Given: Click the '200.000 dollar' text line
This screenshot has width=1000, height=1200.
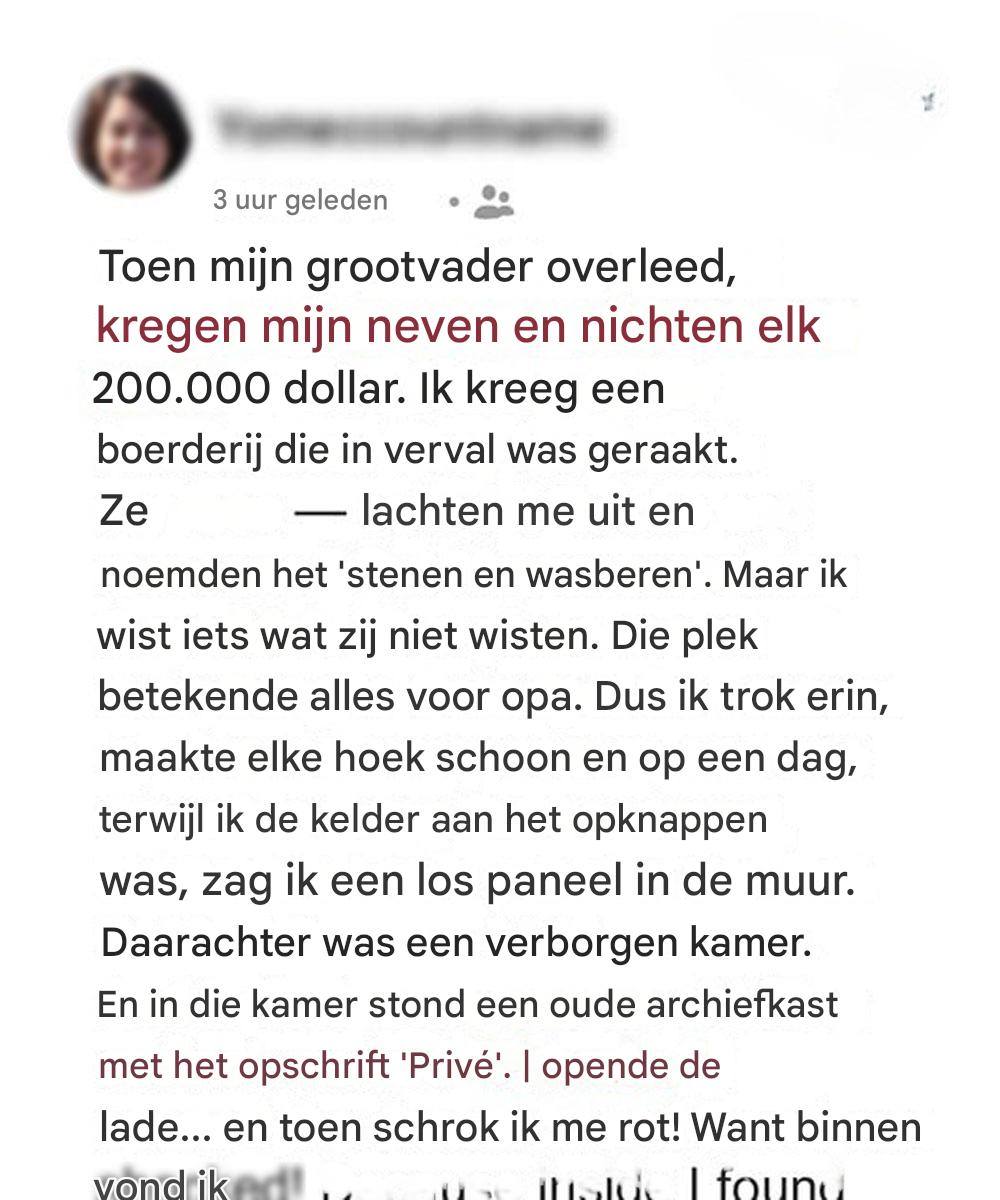Looking at the screenshot, I should pyautogui.click(x=378, y=389).
